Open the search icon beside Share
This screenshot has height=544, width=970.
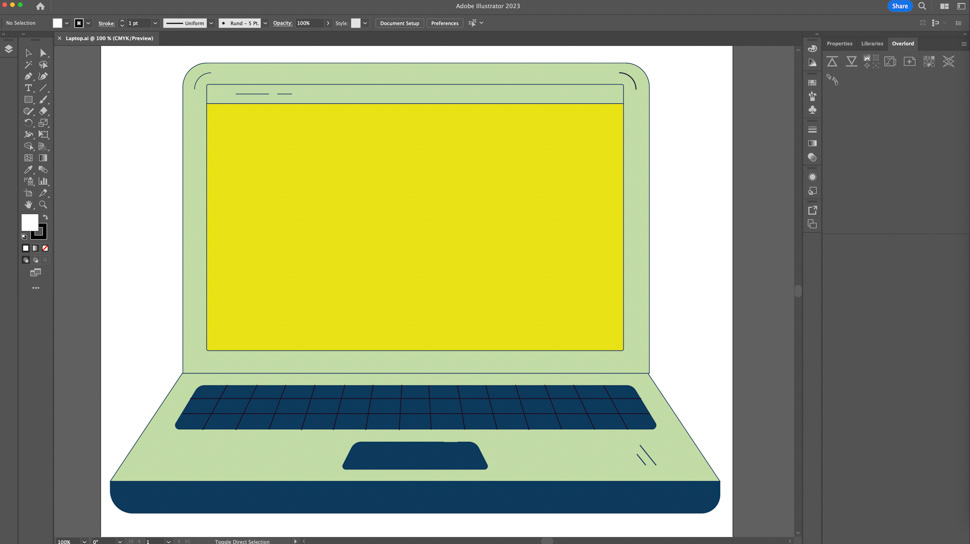(x=922, y=6)
